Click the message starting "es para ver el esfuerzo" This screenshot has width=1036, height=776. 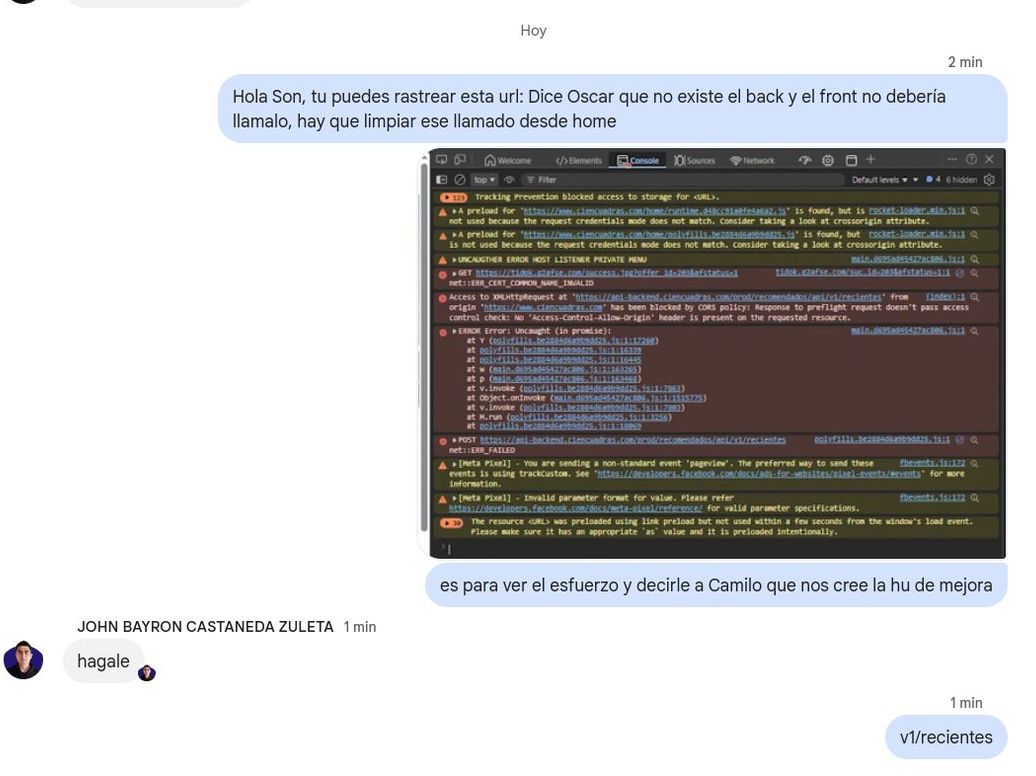click(x=716, y=585)
